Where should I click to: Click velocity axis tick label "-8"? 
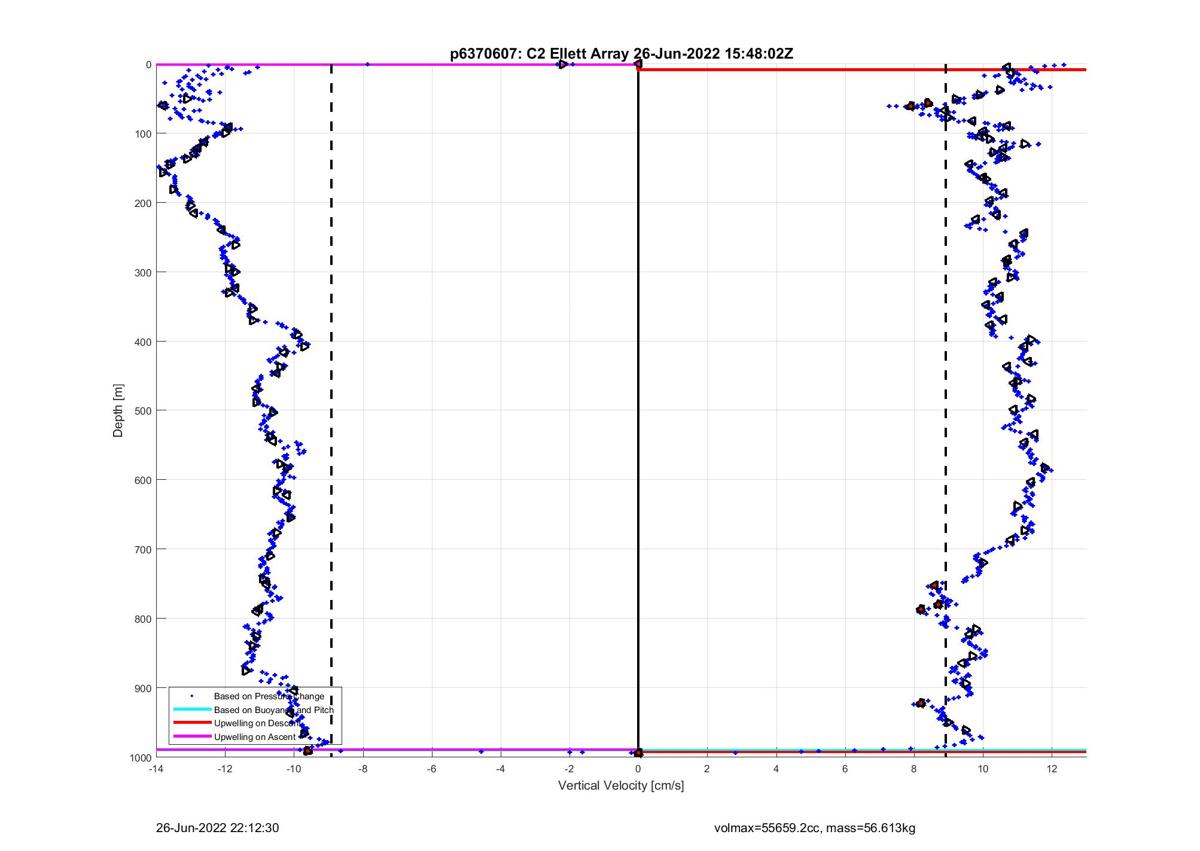point(363,769)
